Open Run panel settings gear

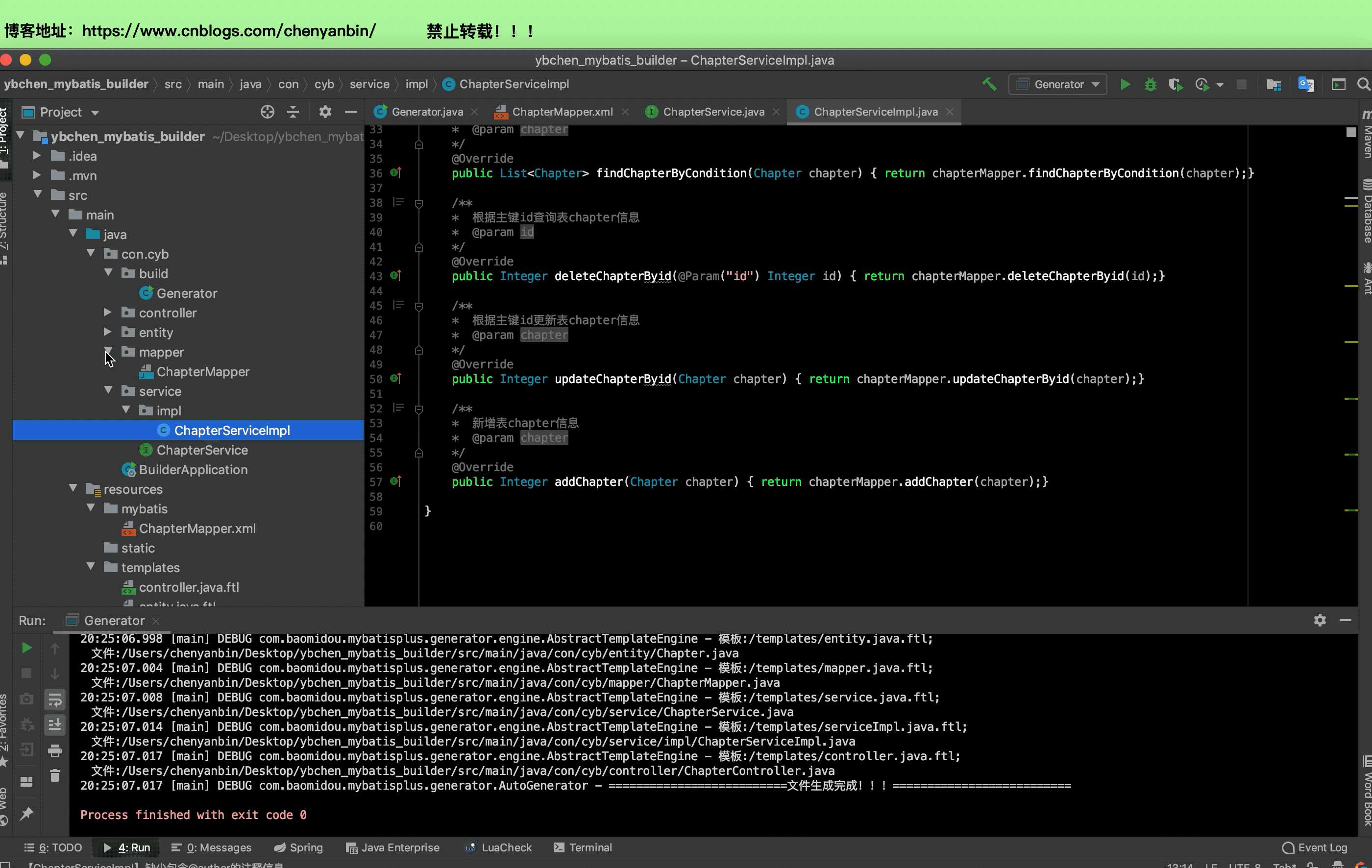coord(1320,620)
